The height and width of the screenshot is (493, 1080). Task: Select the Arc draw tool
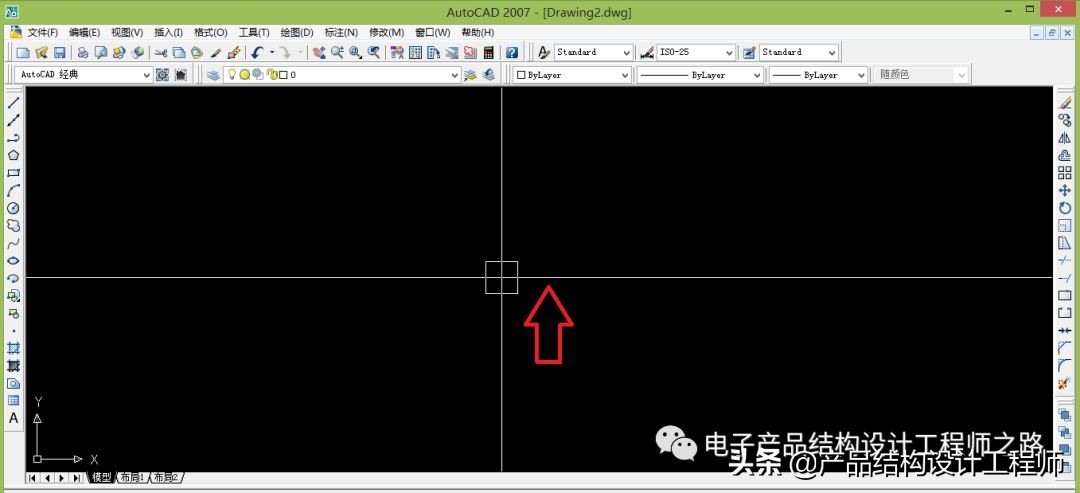tap(13, 191)
